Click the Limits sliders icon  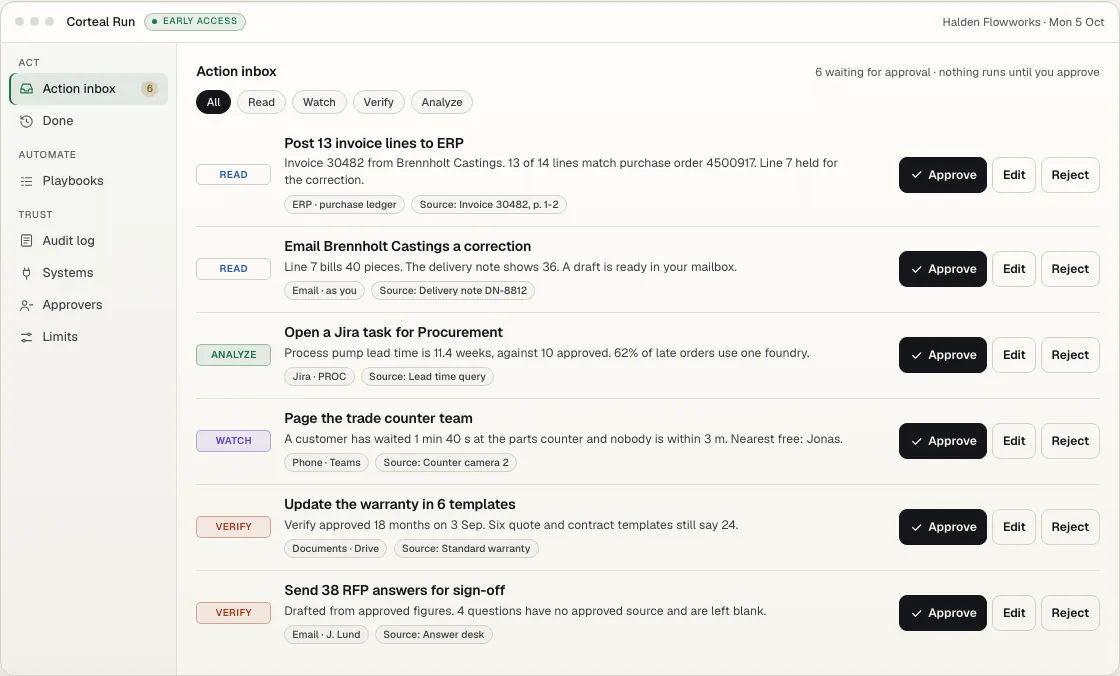26,337
